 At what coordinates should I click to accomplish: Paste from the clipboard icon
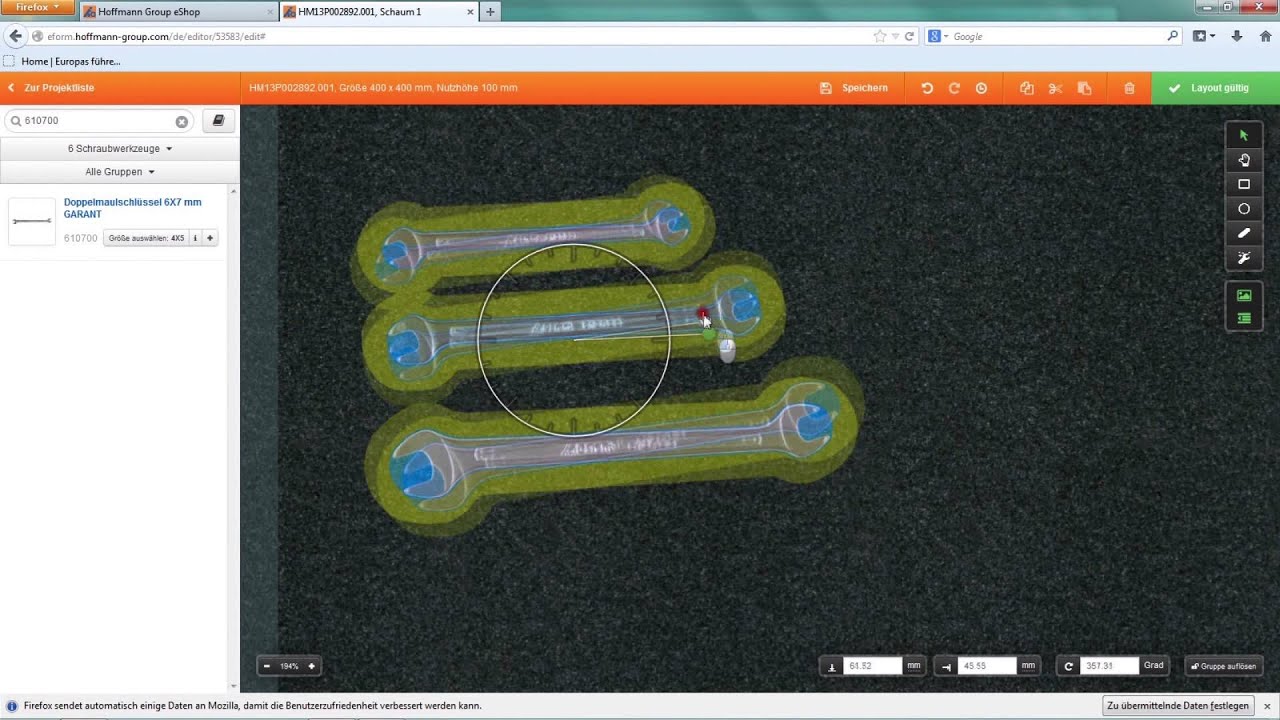tap(1084, 88)
